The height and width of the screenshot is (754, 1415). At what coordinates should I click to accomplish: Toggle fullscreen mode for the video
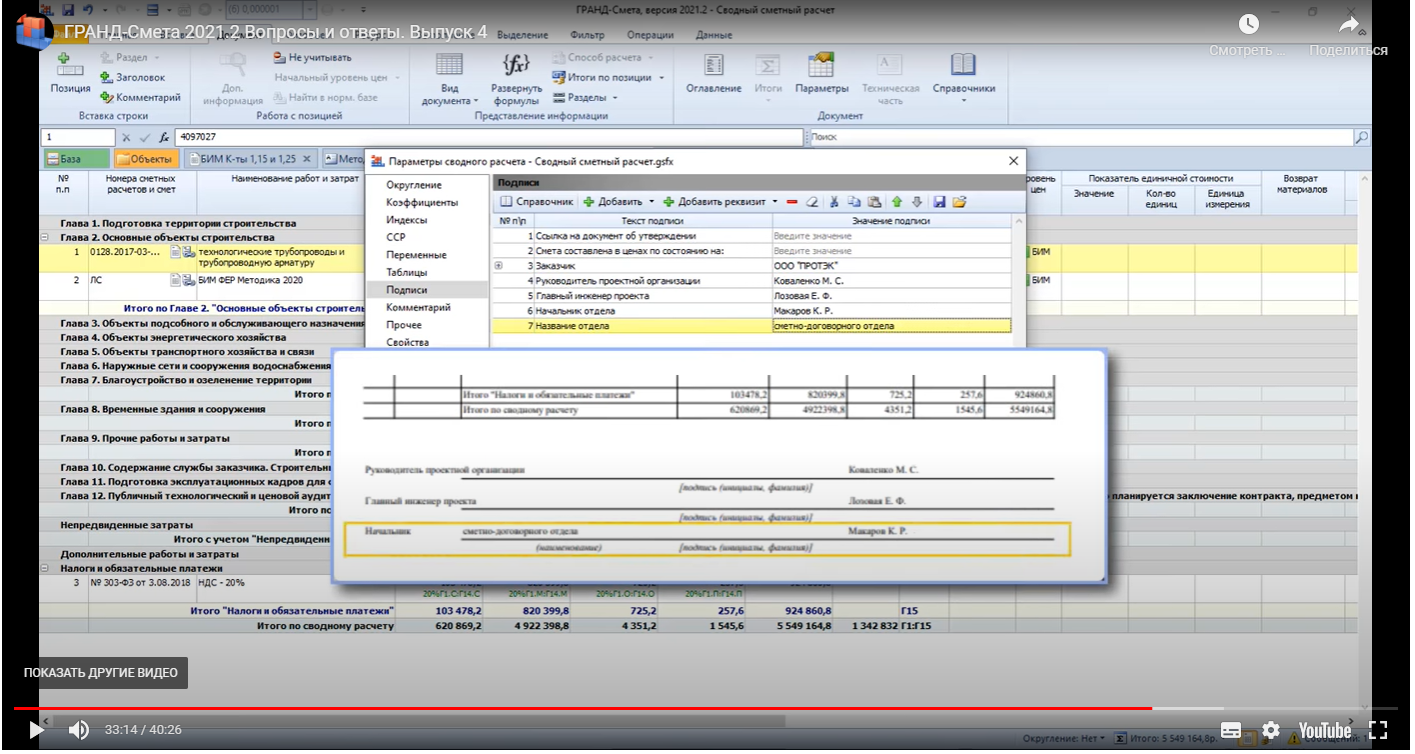1378,730
